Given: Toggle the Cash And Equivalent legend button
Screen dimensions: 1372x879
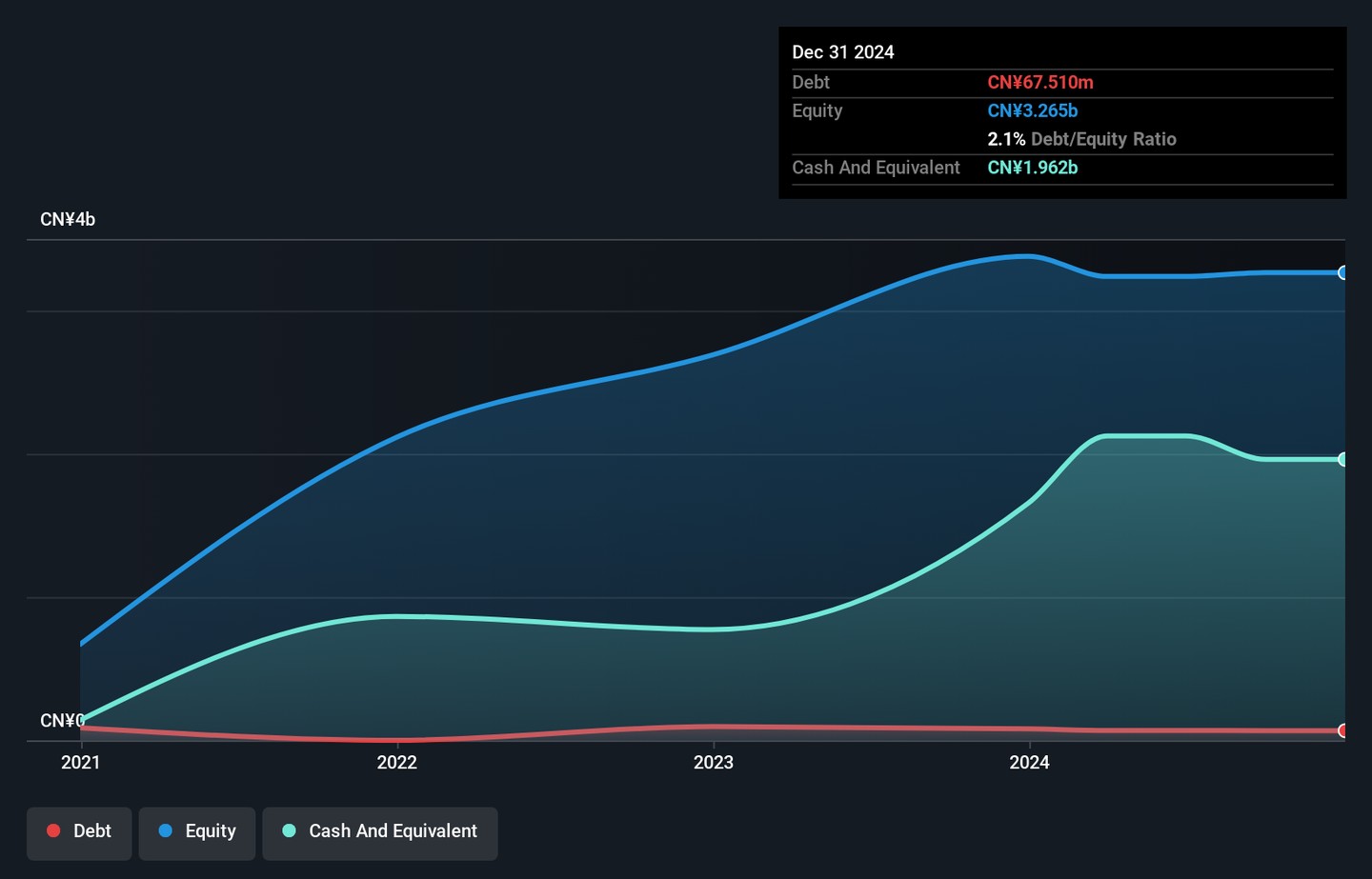Looking at the screenshot, I should point(379,832).
